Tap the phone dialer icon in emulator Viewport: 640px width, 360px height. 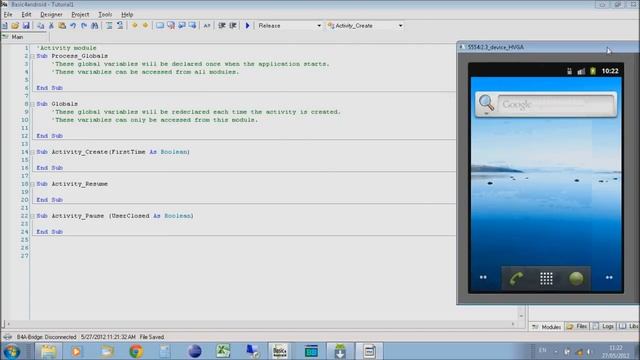point(516,278)
